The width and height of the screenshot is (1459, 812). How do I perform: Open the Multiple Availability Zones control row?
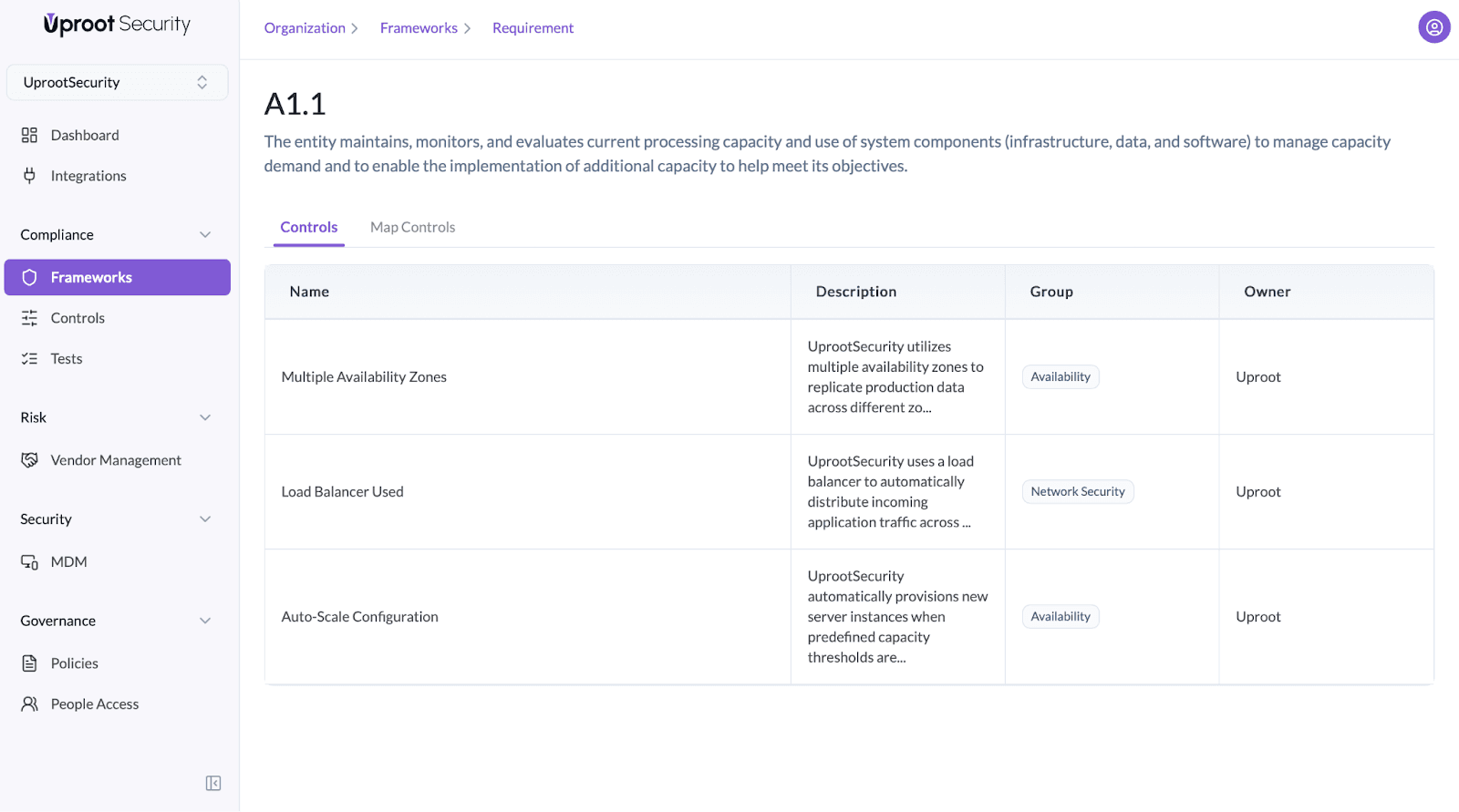coord(364,377)
